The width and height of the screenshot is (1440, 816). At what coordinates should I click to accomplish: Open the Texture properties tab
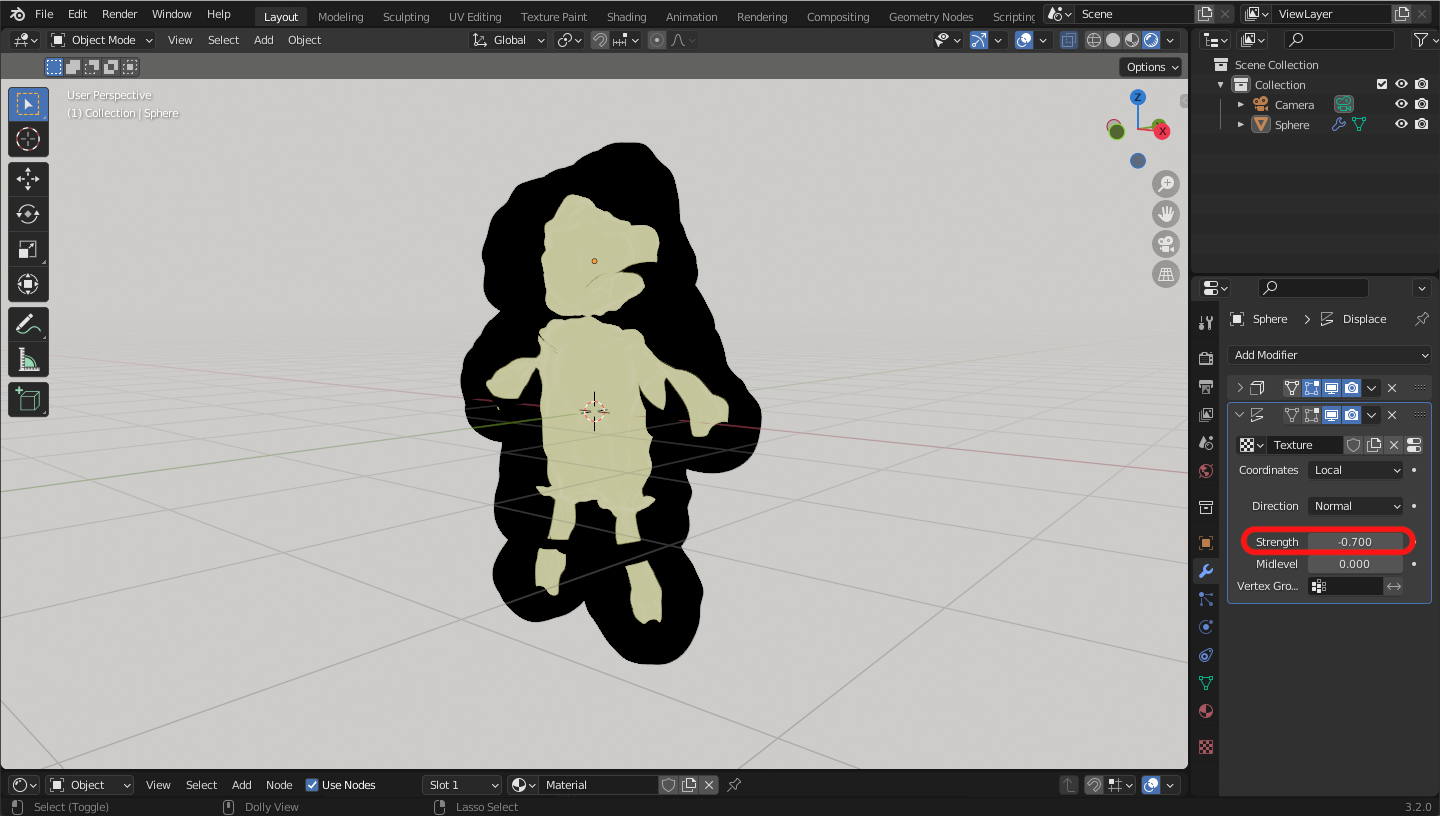(x=1206, y=746)
